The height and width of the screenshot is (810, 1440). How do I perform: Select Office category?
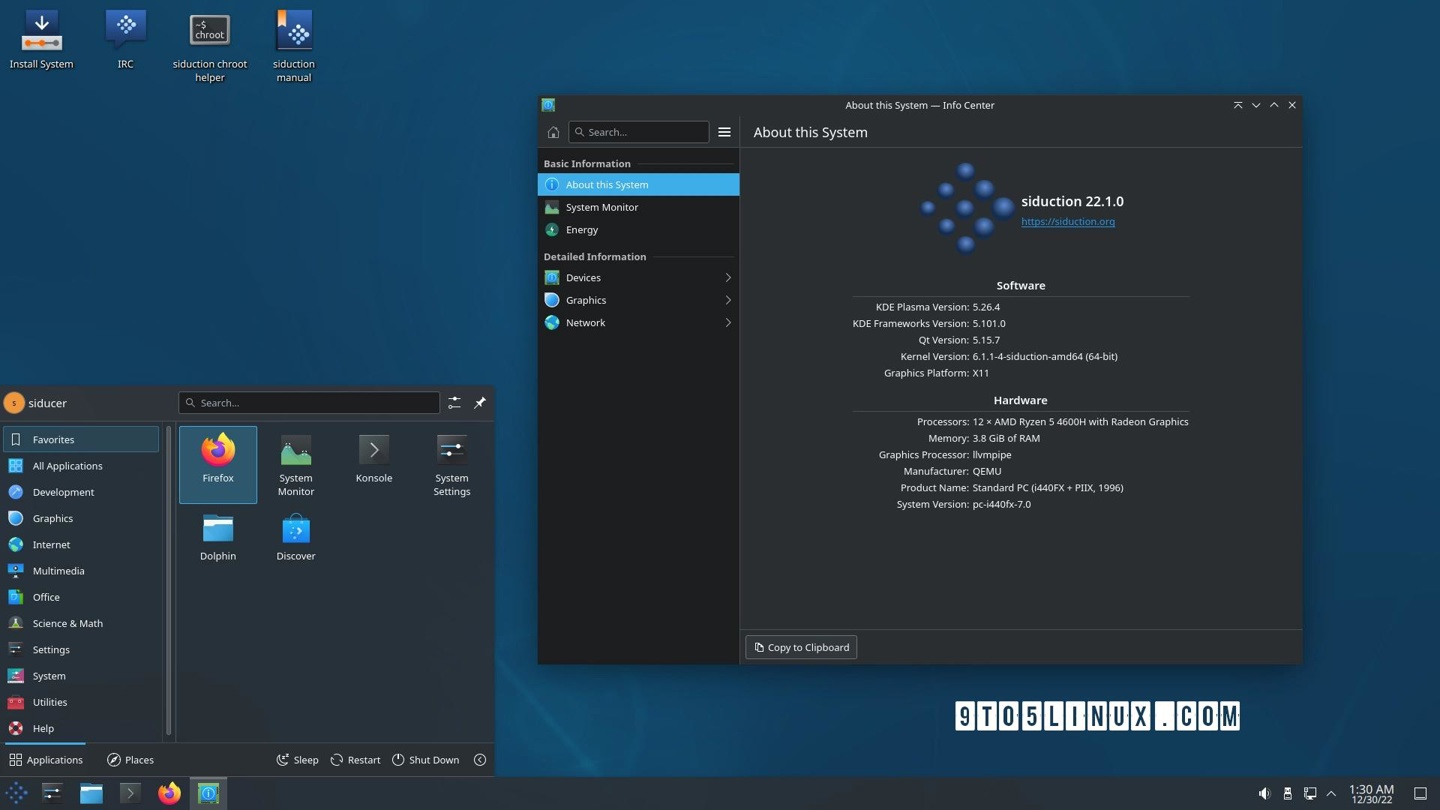81,597
